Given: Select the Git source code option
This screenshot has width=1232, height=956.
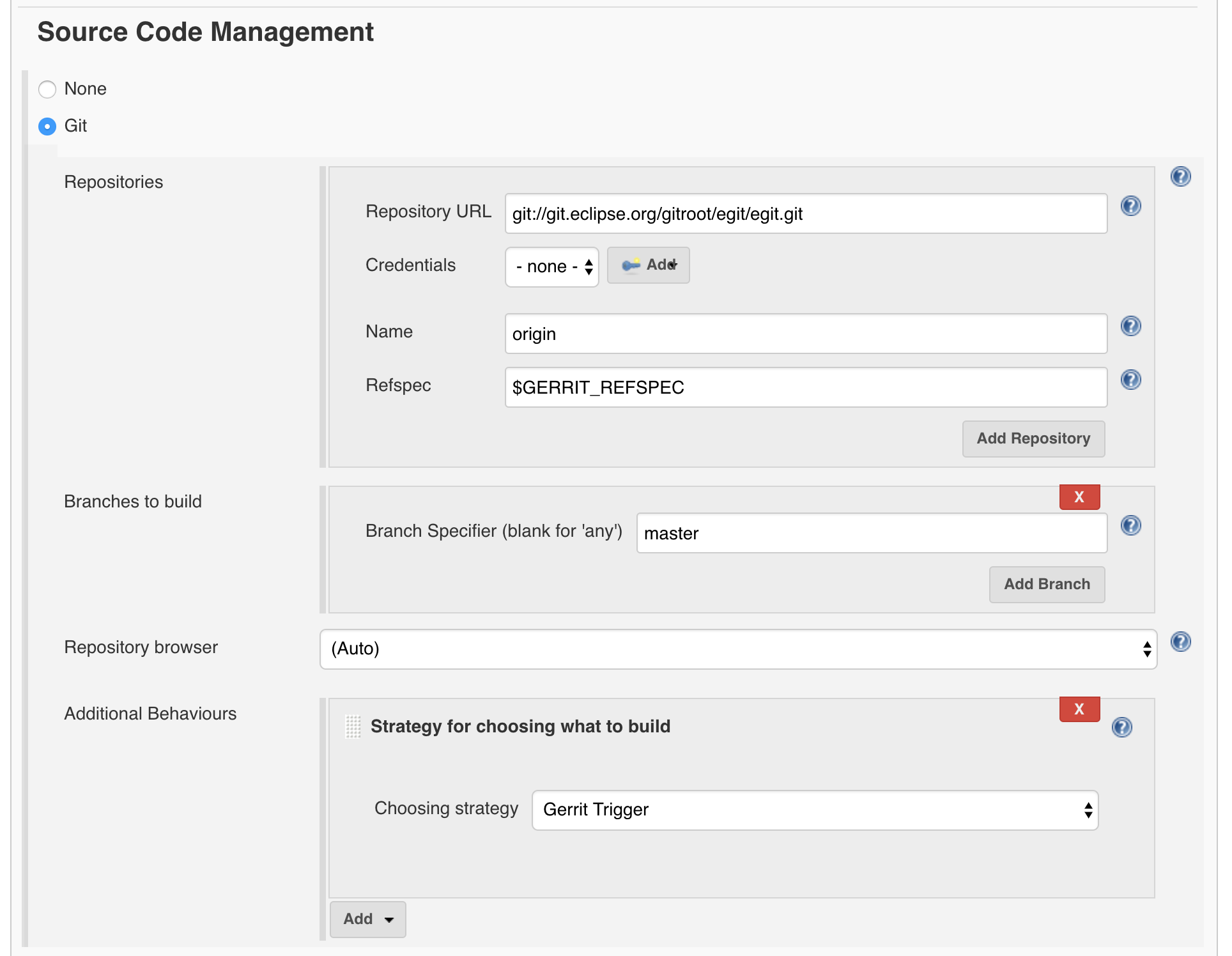Looking at the screenshot, I should coord(47,127).
